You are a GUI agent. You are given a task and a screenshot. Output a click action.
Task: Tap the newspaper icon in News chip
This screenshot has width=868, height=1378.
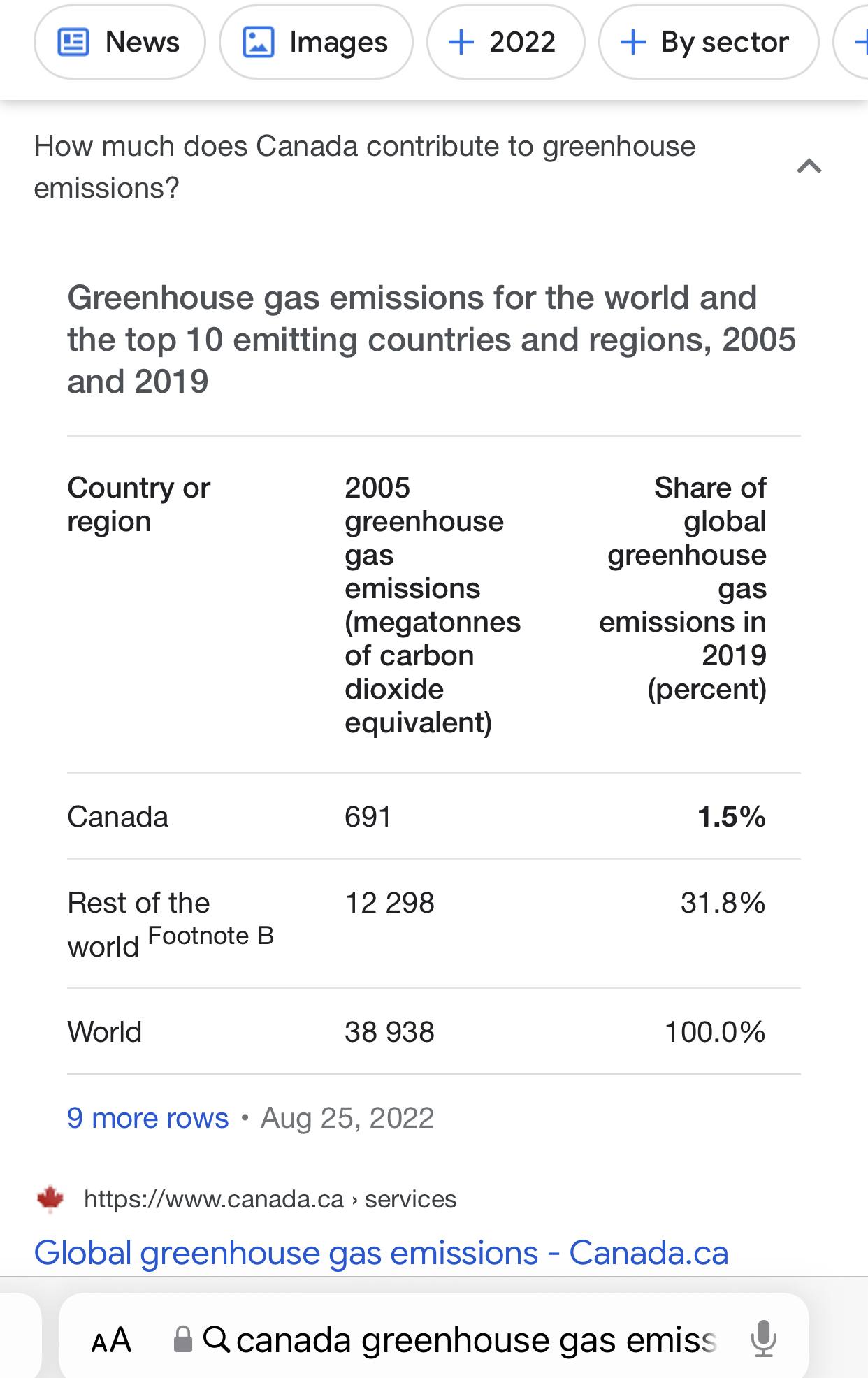coord(73,43)
